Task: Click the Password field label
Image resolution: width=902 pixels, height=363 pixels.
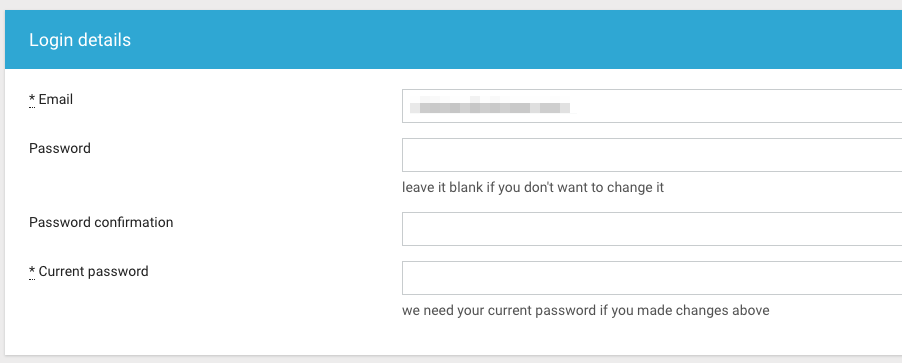Action: pos(60,148)
